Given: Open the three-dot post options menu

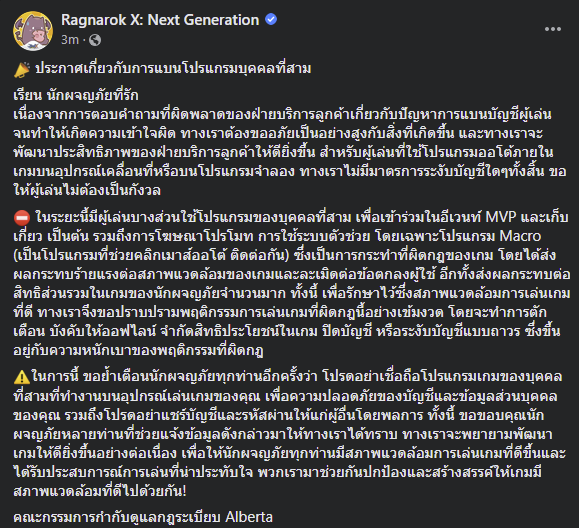Looking at the screenshot, I should pyautogui.click(x=553, y=29).
